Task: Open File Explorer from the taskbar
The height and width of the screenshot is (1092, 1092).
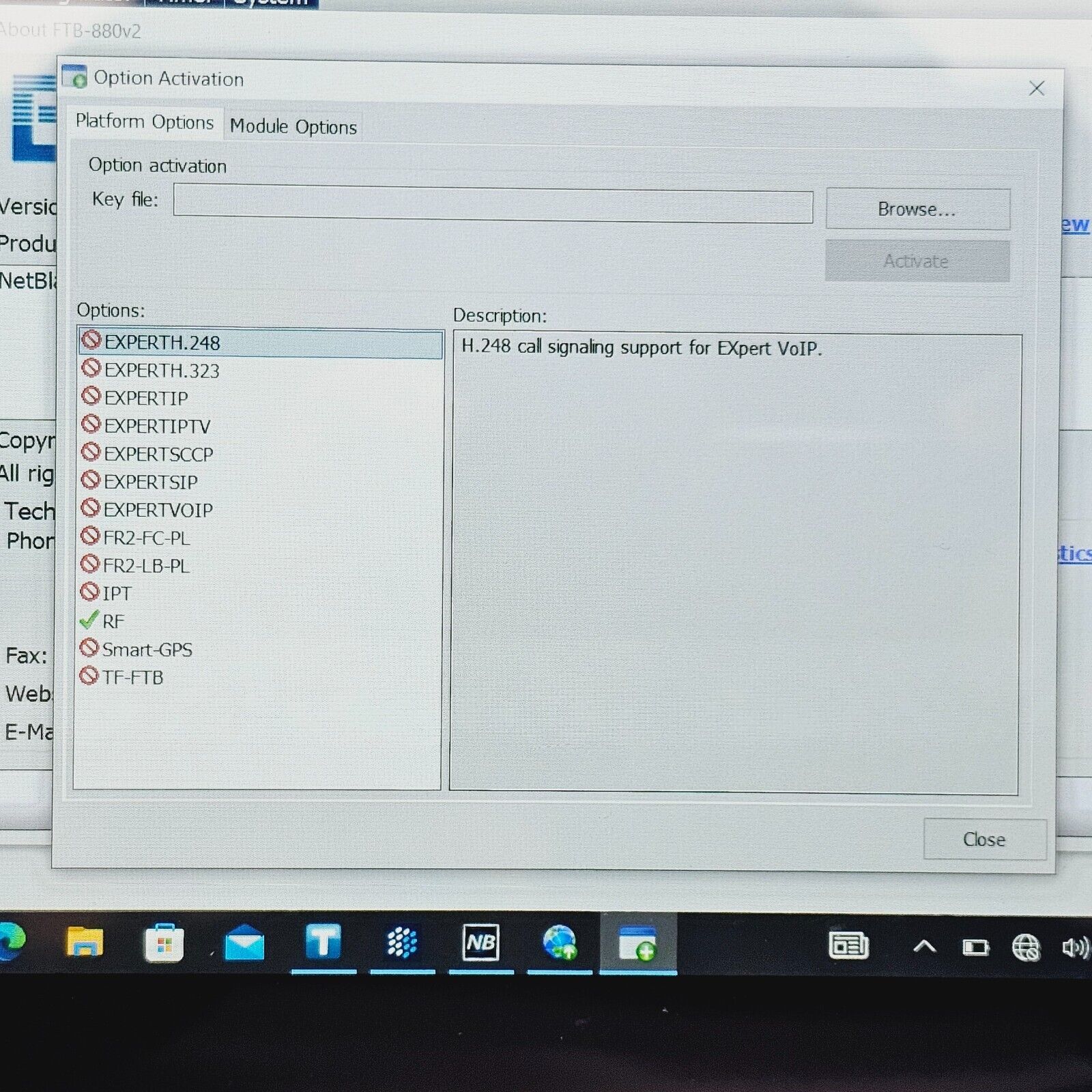Action: 84,943
